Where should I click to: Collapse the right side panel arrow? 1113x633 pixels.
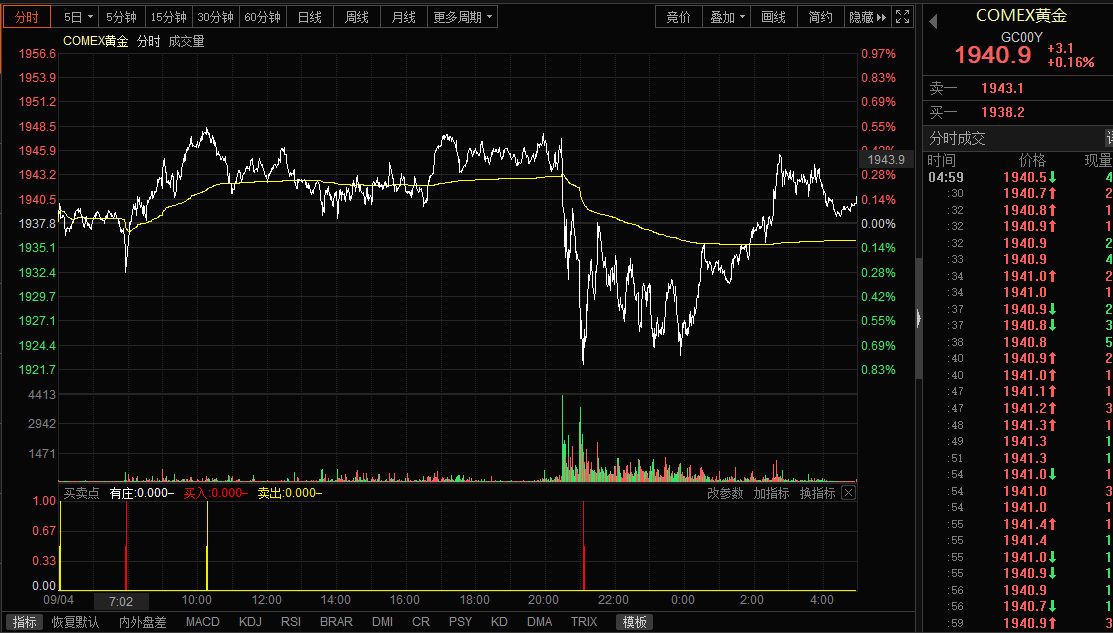pyautogui.click(x=919, y=319)
